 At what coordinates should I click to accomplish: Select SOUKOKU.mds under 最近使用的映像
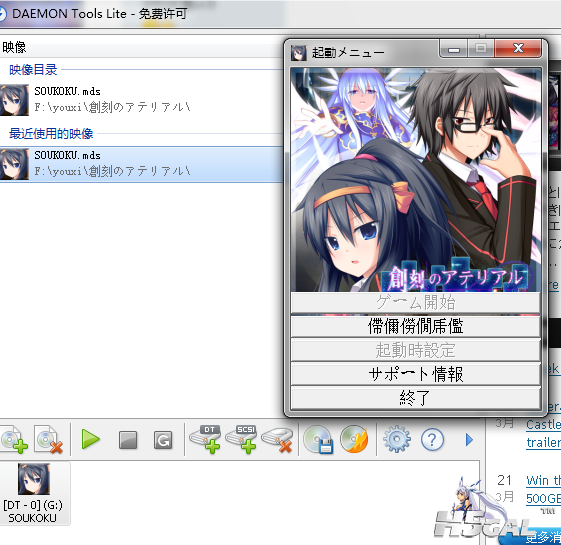point(141,164)
